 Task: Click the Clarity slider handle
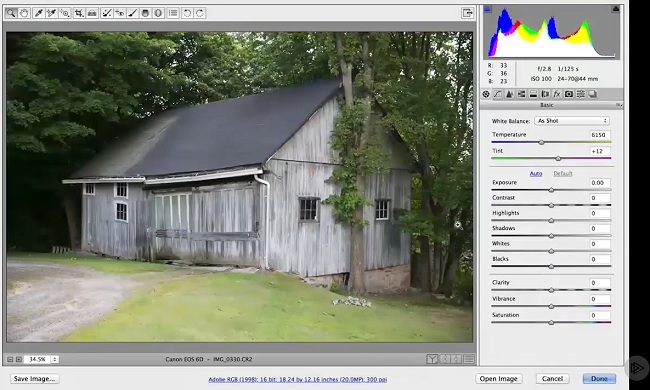[x=551, y=290]
